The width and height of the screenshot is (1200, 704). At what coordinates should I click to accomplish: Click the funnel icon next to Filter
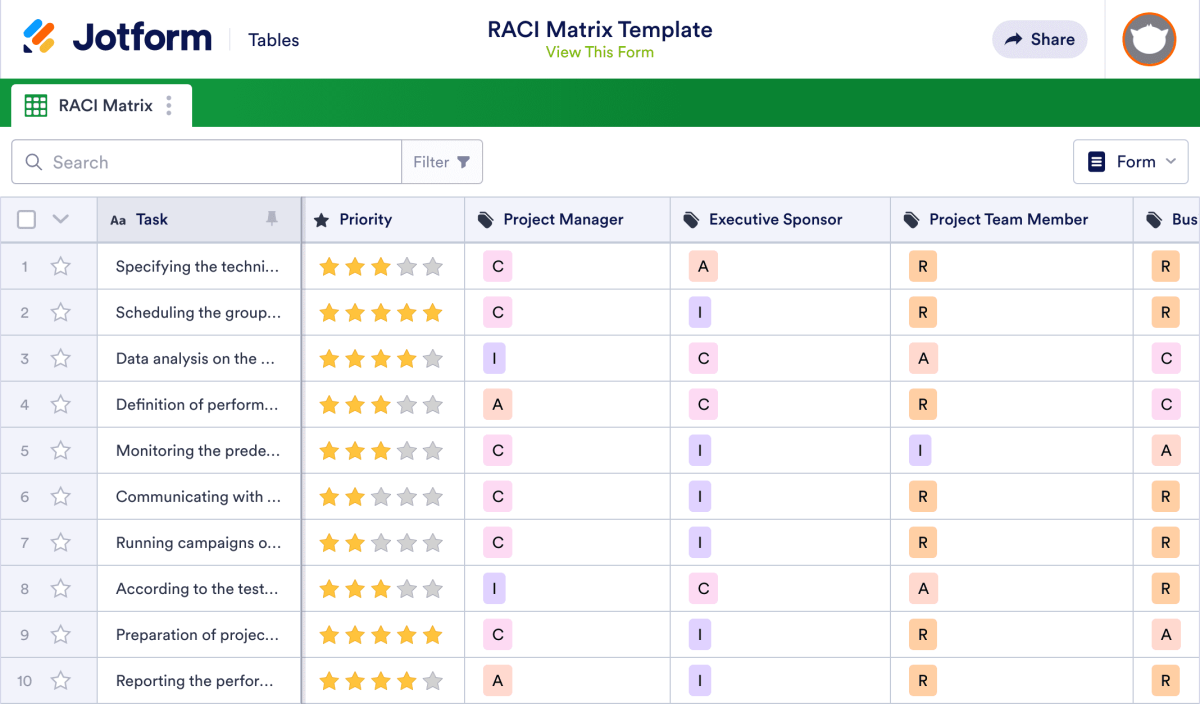[464, 161]
